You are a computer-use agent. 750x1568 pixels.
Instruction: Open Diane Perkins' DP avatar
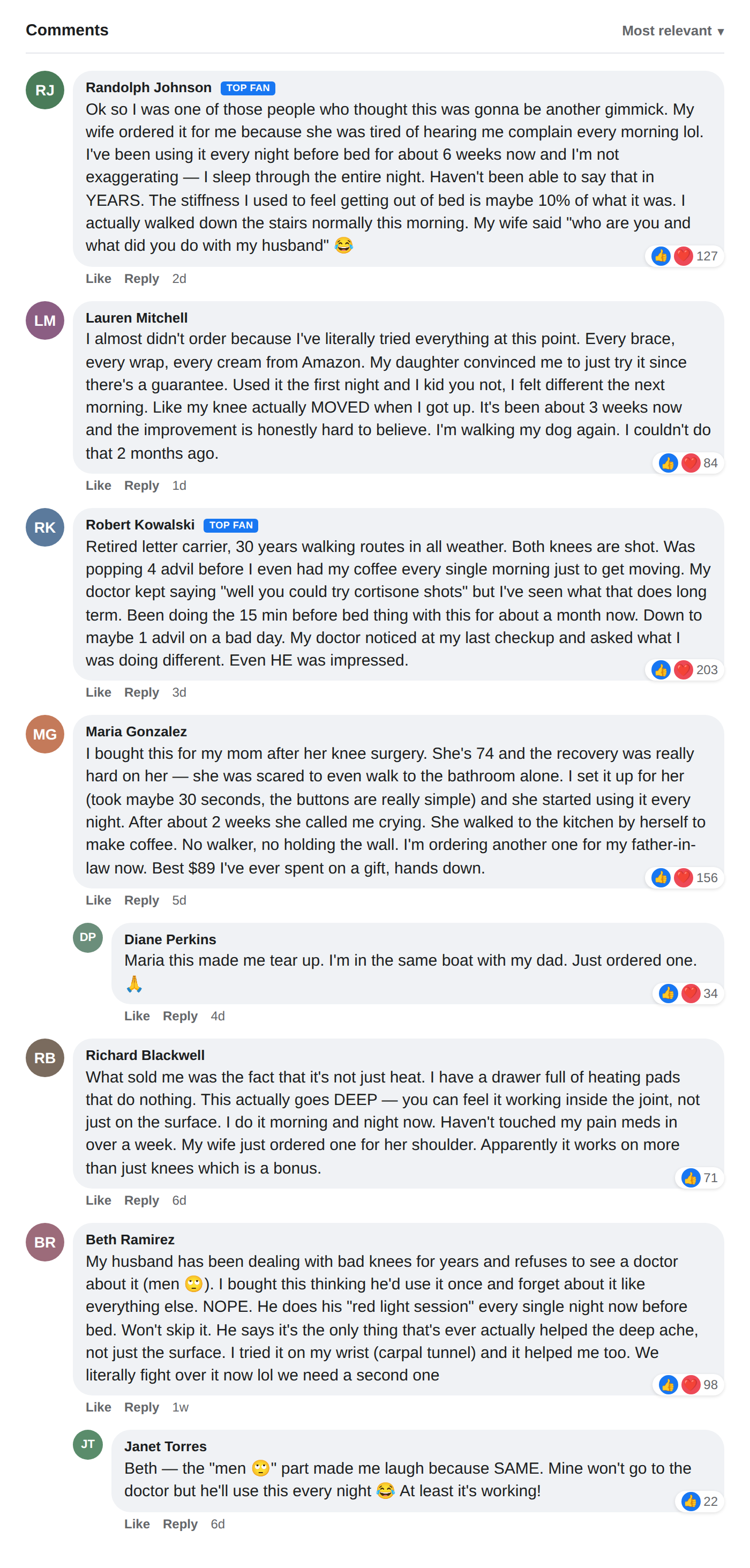point(88,937)
